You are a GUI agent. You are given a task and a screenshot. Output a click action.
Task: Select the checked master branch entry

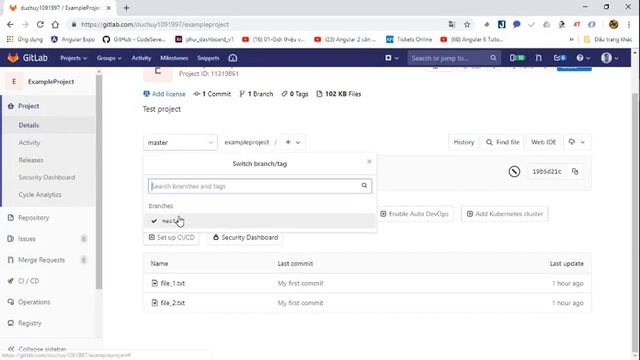coord(260,221)
